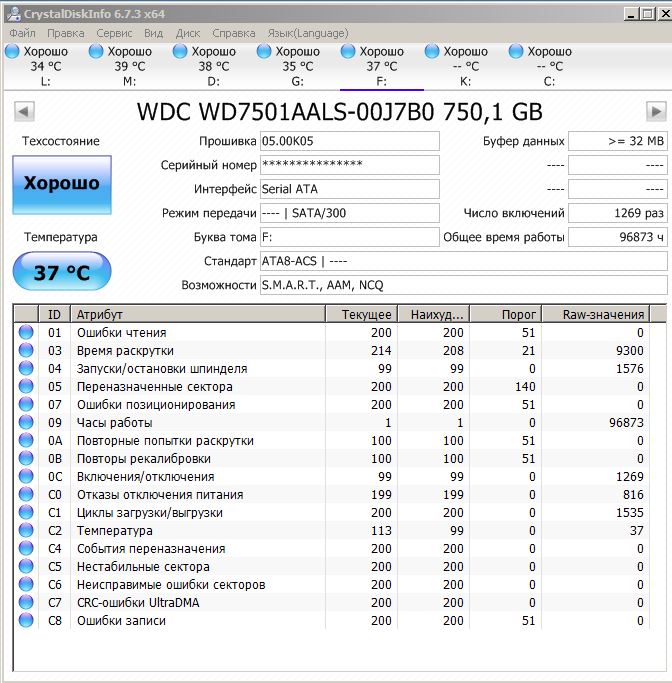Go to previous disk with left arrow
This screenshot has height=683, width=672.
pyautogui.click(x=24, y=112)
